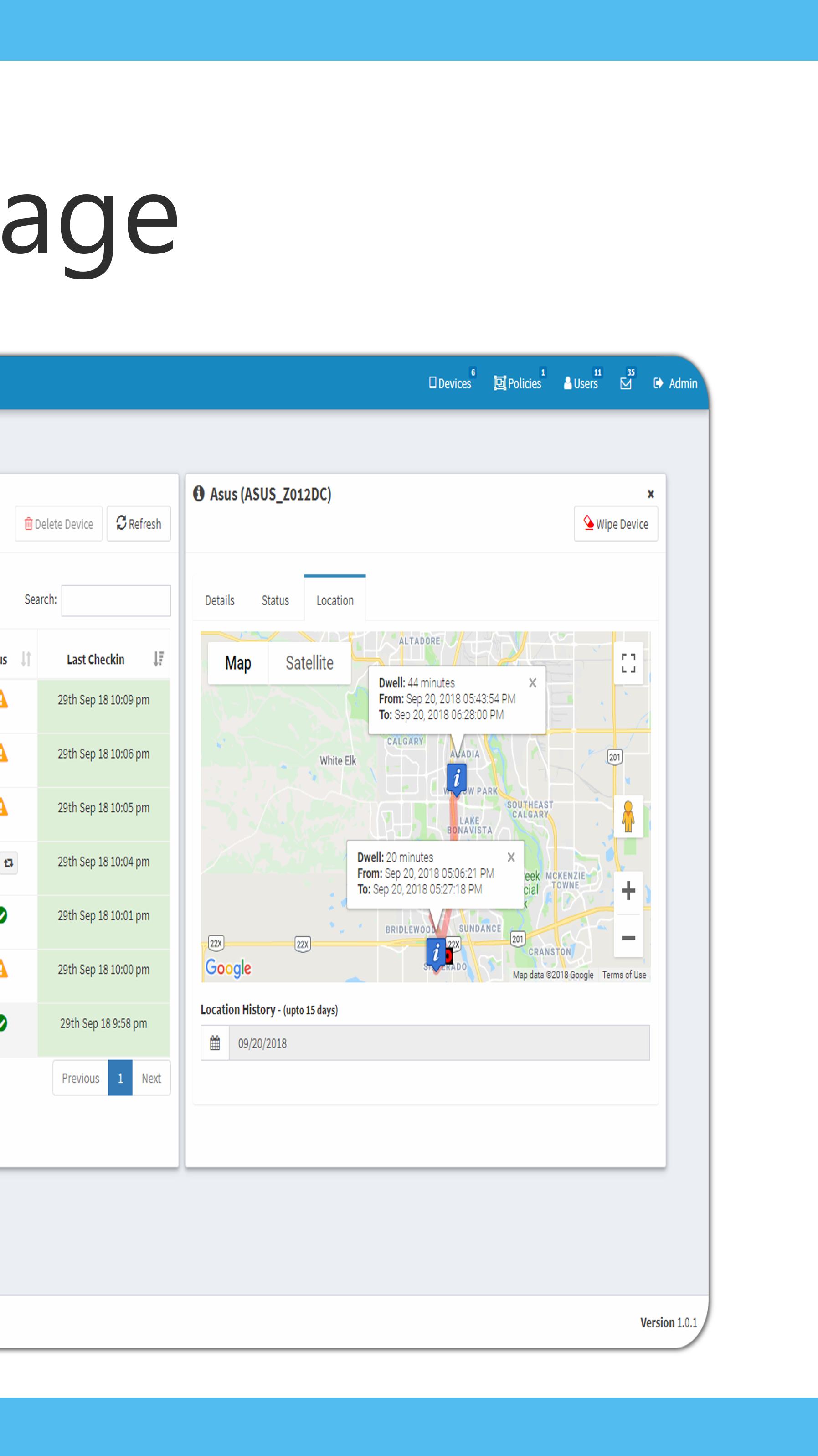818x1456 pixels.
Task: Open the Google logo link on the map
Action: pos(228,968)
